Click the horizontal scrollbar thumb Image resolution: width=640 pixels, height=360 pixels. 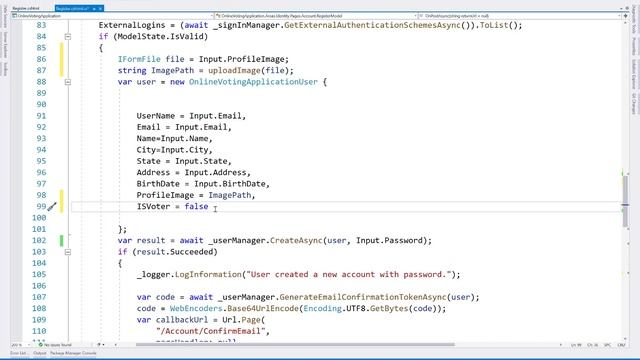(295, 345)
